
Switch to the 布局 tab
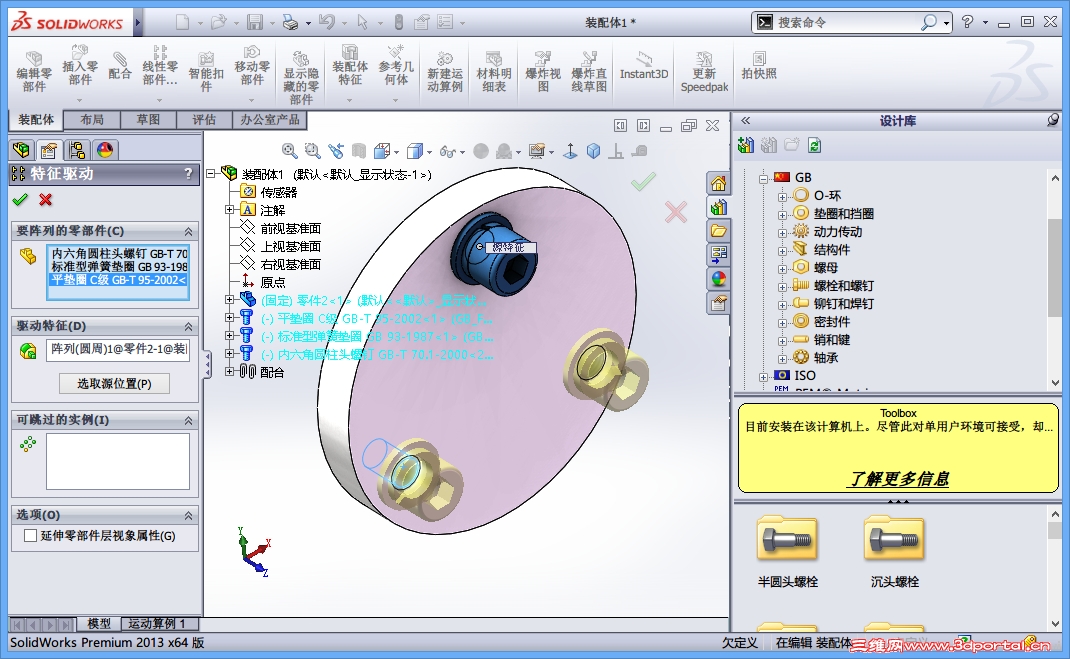91,120
